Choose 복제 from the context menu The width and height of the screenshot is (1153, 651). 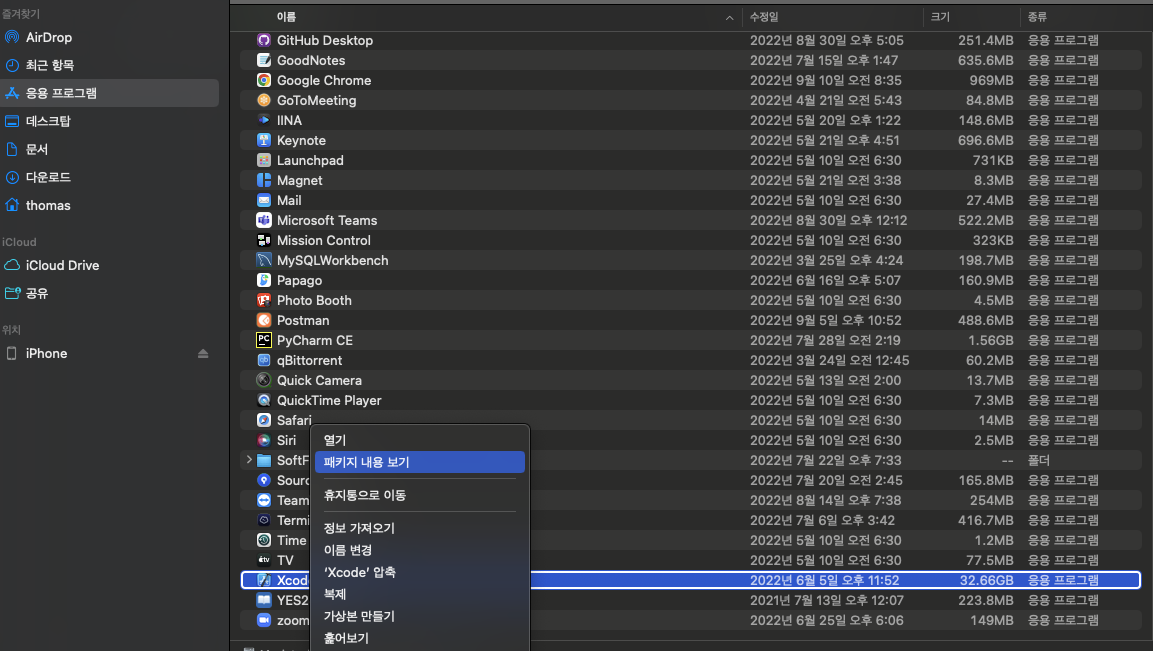click(x=419, y=594)
